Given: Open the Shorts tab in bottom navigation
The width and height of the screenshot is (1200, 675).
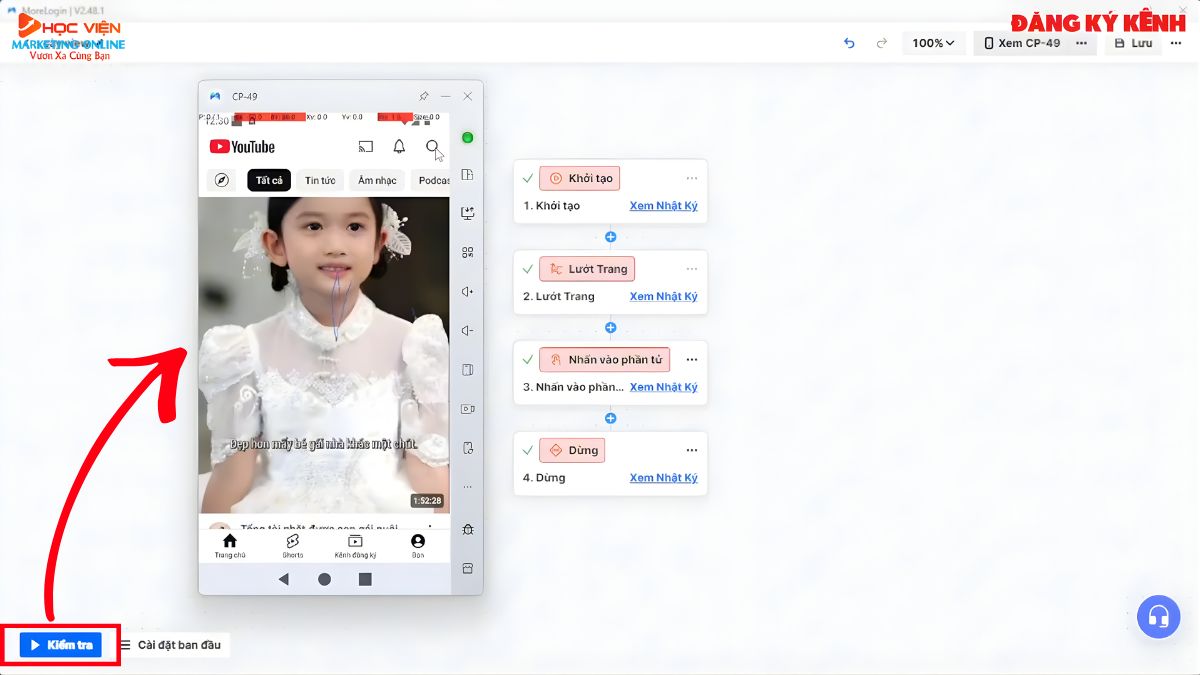Looking at the screenshot, I should point(292,545).
